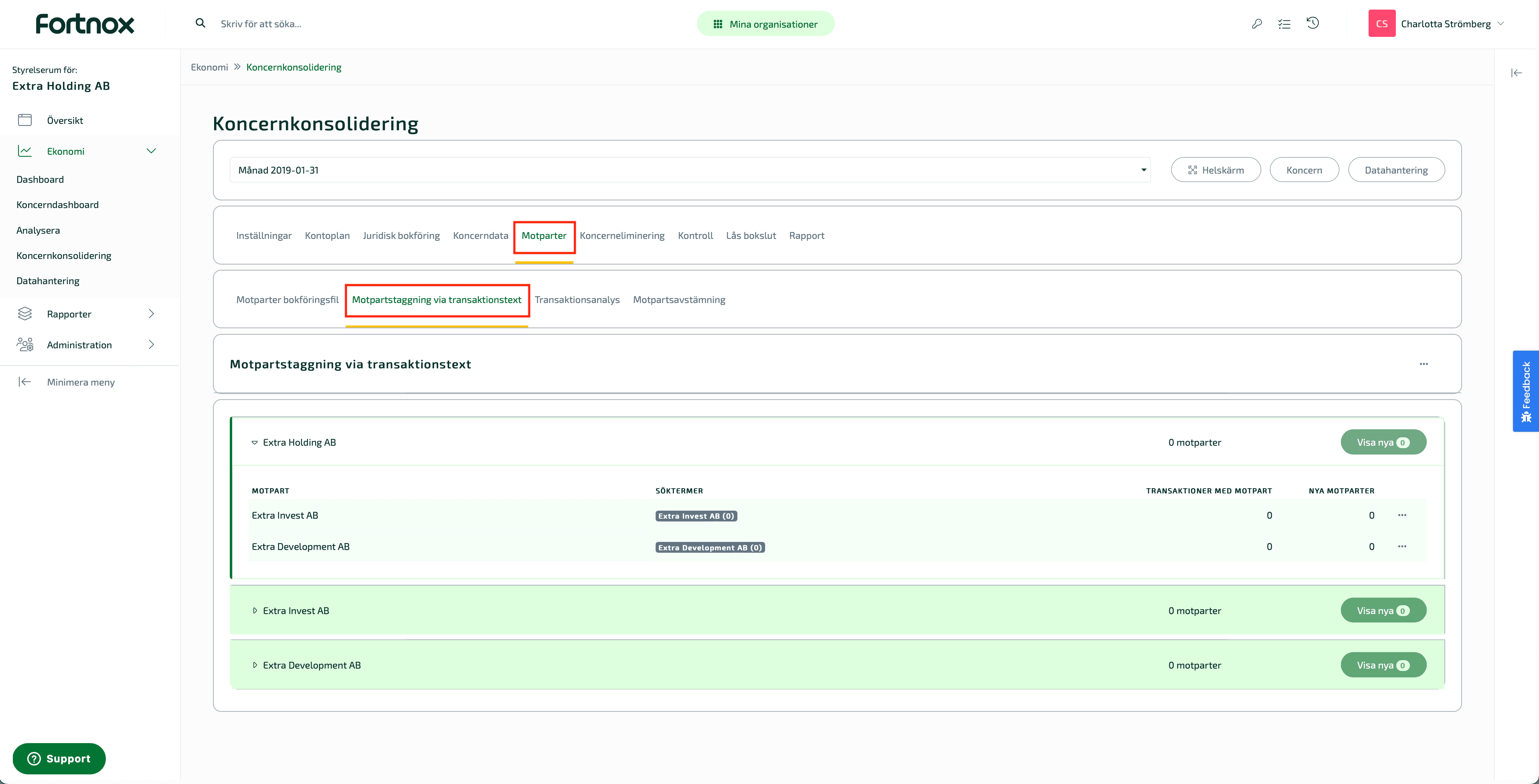Open options menu for Motpartstaggning via transaktionstext header
This screenshot has width=1539, height=784.
coord(1424,364)
